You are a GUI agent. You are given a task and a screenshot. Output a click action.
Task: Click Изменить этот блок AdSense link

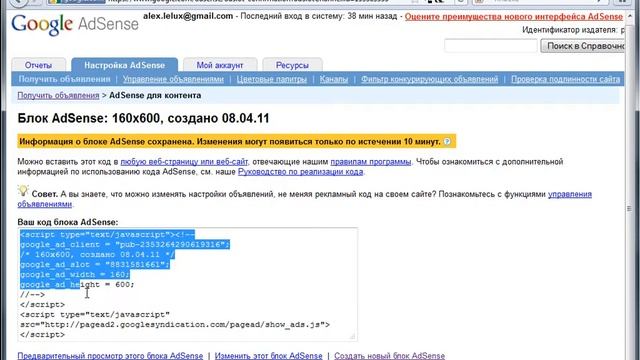click(269, 356)
